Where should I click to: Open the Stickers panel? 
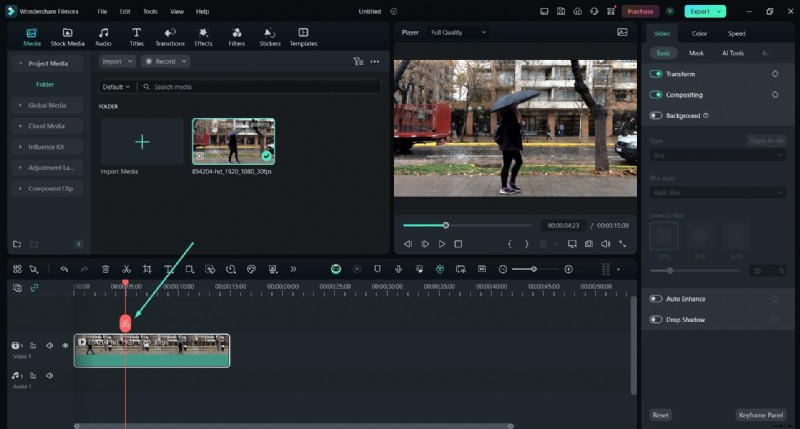[x=270, y=37]
